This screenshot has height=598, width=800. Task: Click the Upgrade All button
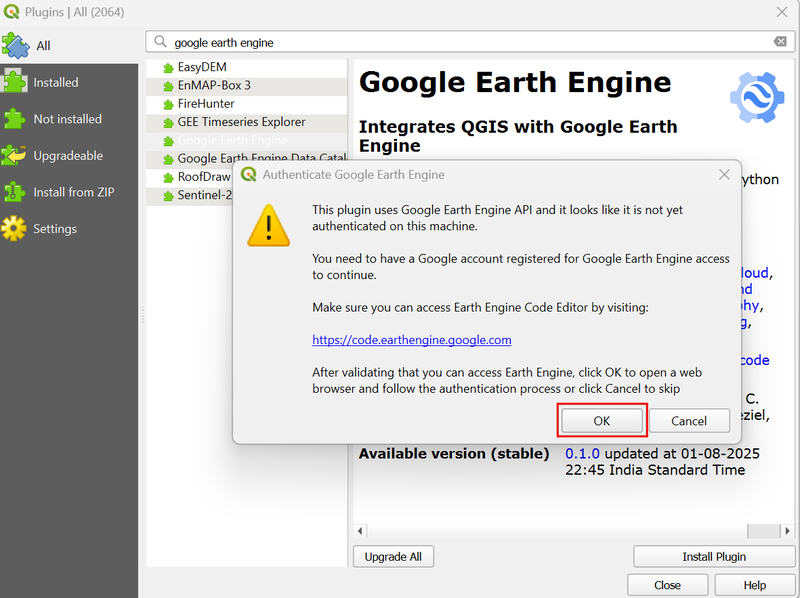[x=393, y=557]
